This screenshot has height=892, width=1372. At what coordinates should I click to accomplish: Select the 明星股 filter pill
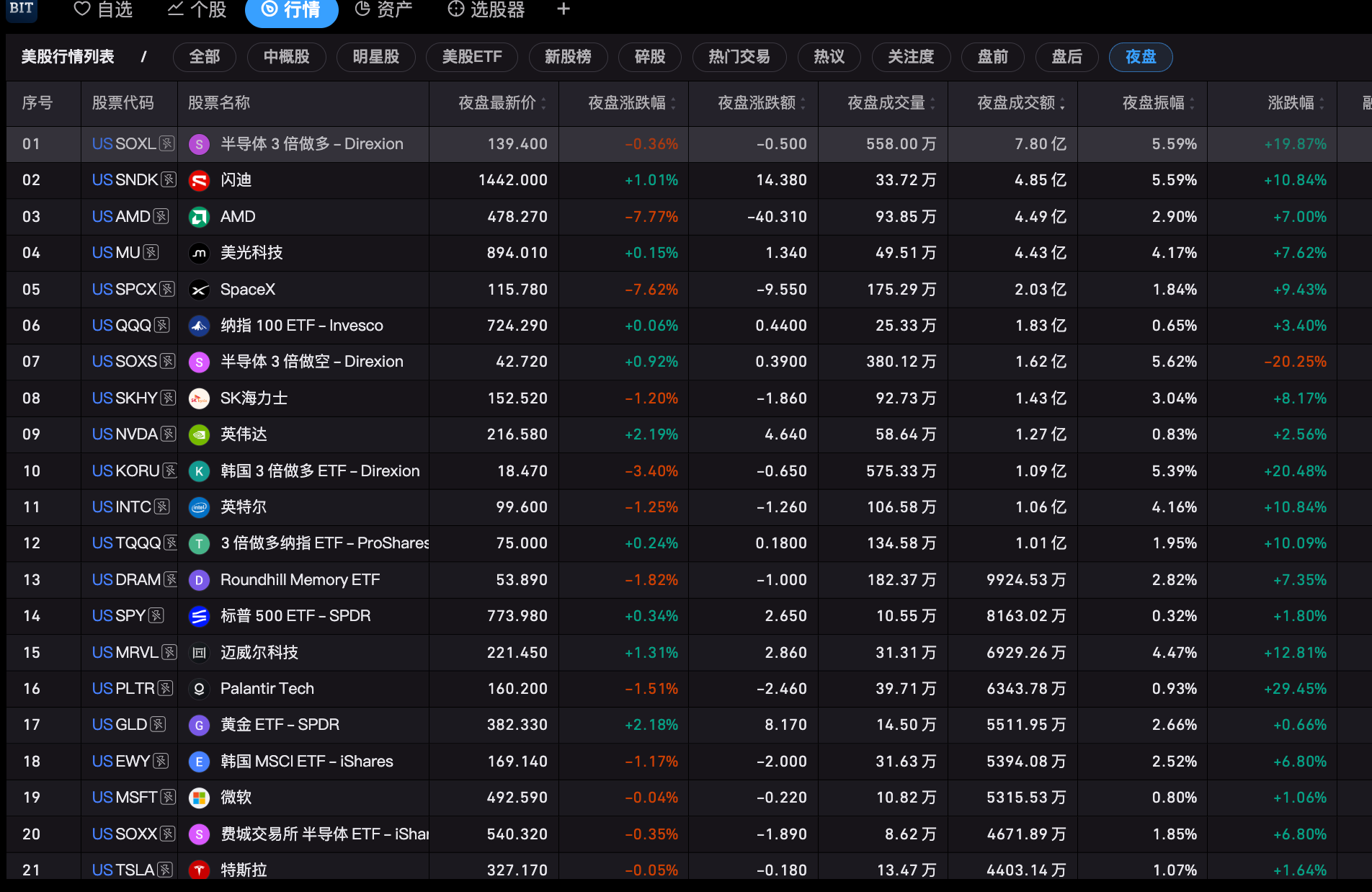[376, 57]
